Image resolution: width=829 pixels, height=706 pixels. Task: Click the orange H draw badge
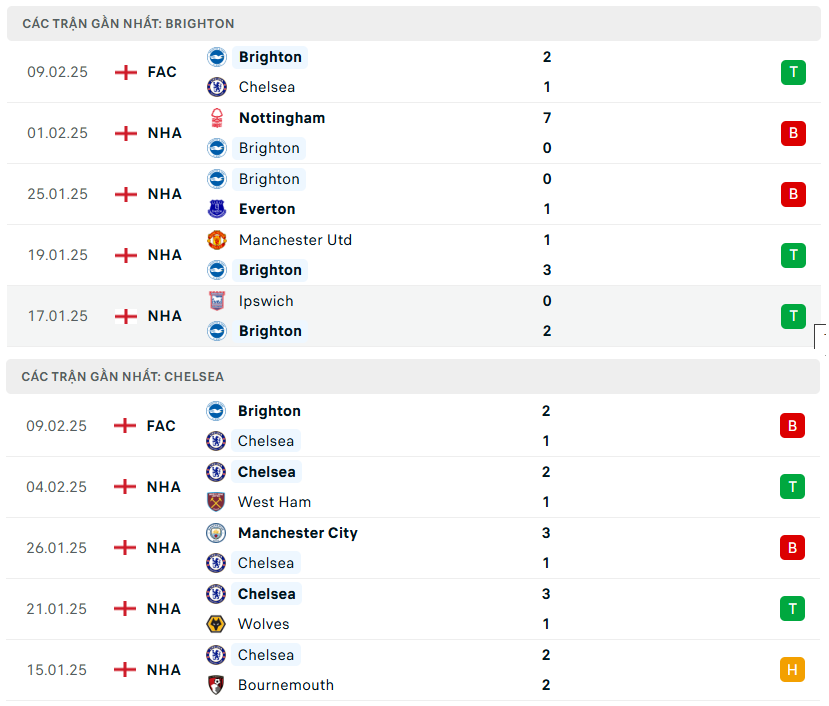click(793, 670)
